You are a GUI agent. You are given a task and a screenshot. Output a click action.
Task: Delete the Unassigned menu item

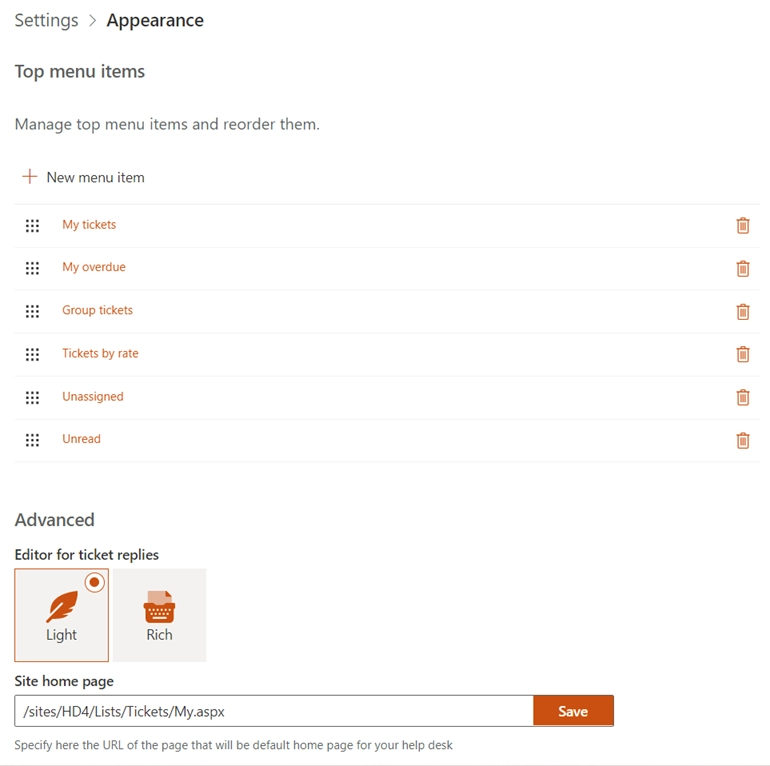(743, 397)
